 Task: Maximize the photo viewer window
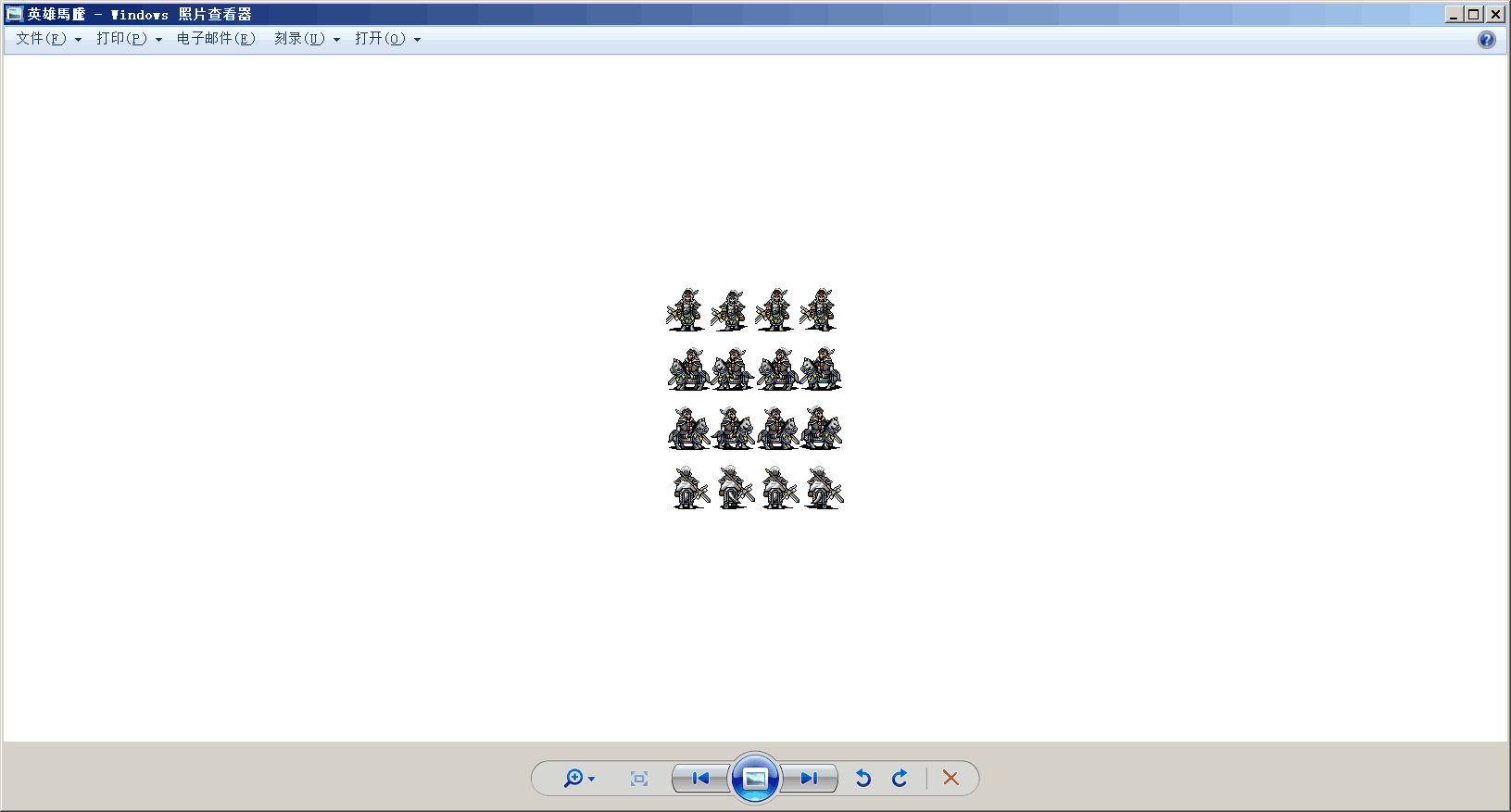pos(1474,14)
